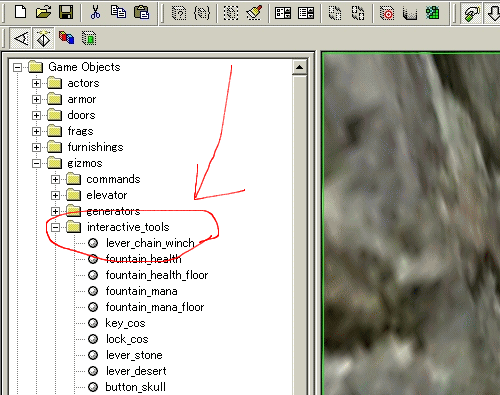Expand the commands folder
500x395 pixels.
coord(55,179)
